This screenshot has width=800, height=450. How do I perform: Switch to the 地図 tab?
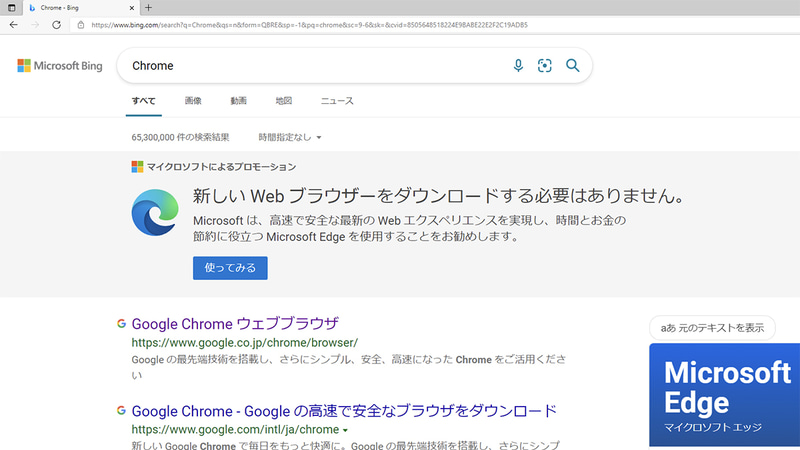(x=284, y=101)
